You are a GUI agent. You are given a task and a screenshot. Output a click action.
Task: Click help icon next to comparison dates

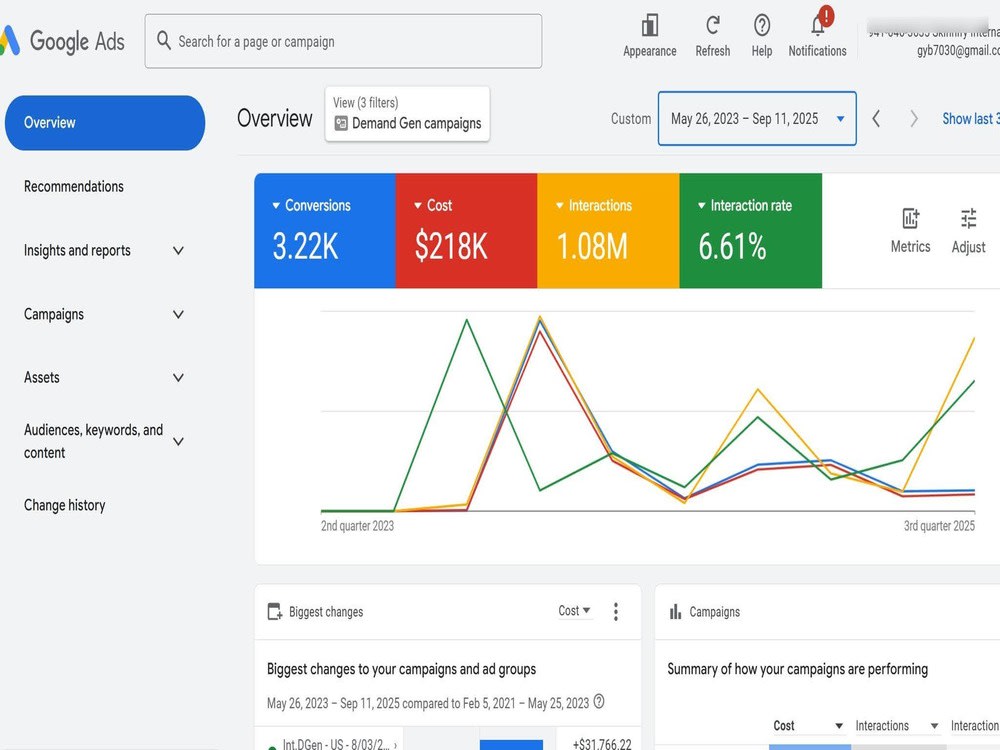[x=599, y=702]
